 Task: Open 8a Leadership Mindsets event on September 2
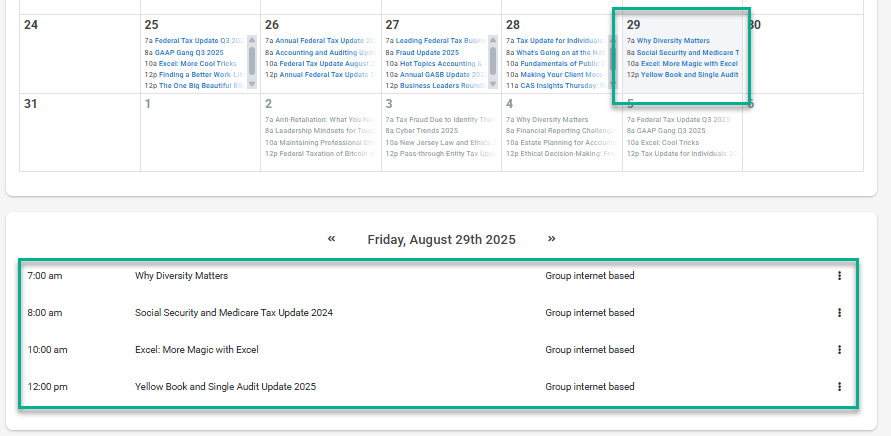tap(317, 131)
